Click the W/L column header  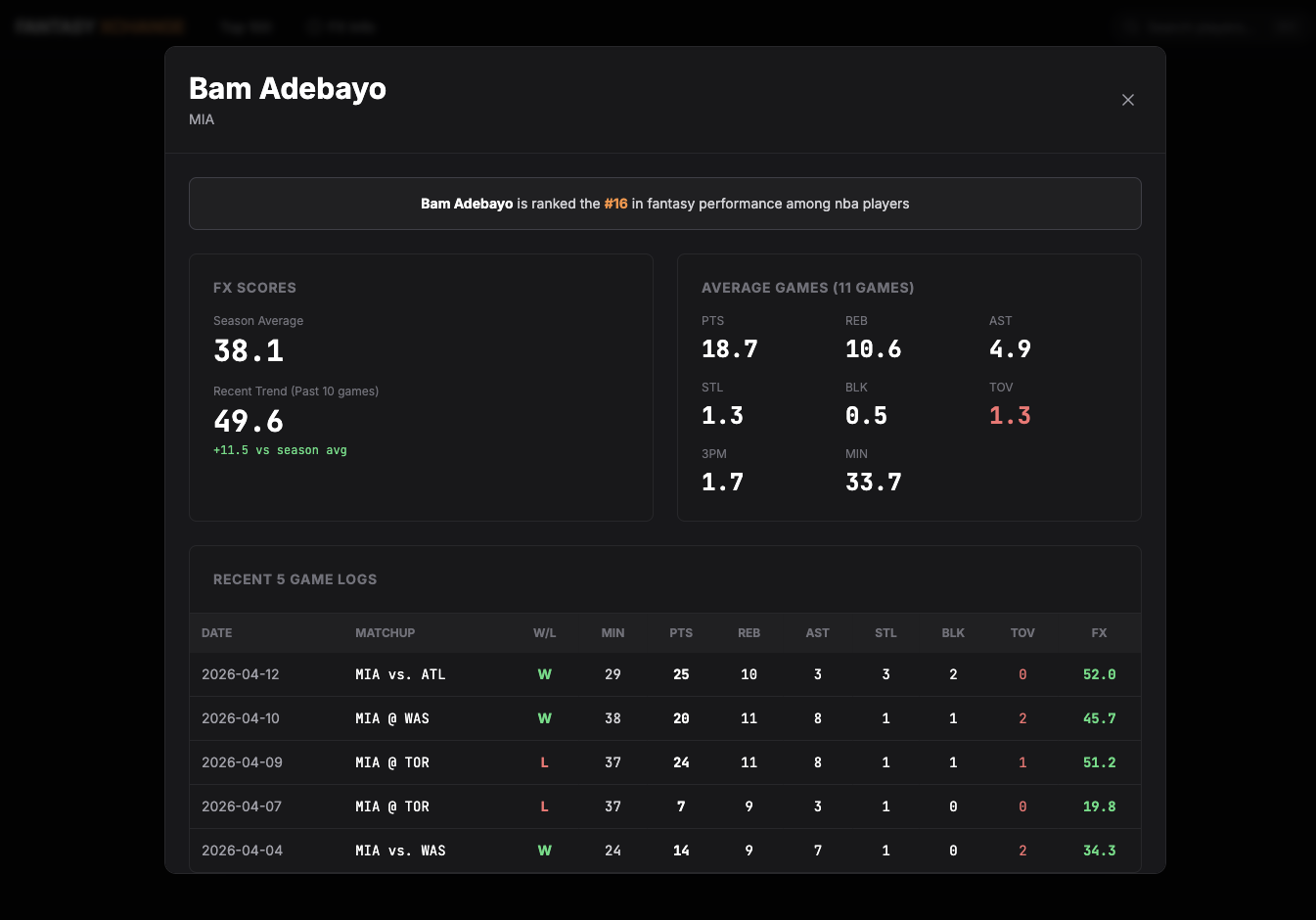[545, 633]
